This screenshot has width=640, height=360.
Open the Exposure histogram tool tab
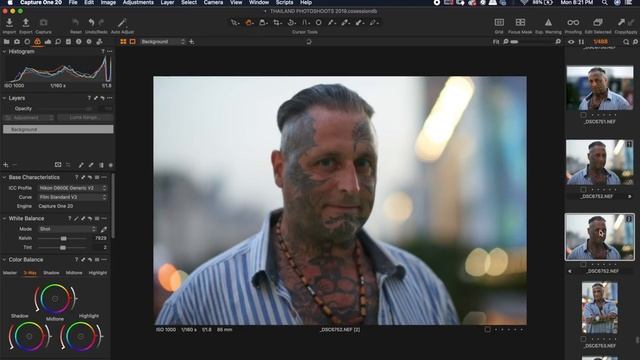(48, 42)
